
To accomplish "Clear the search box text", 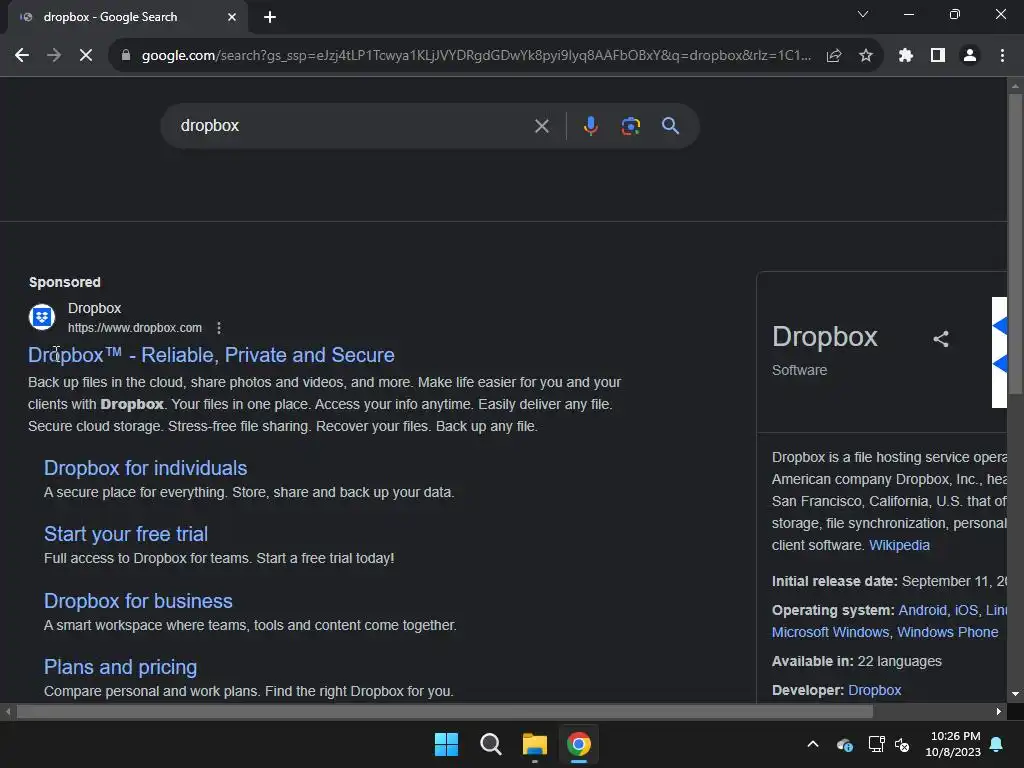I will click(x=541, y=126).
